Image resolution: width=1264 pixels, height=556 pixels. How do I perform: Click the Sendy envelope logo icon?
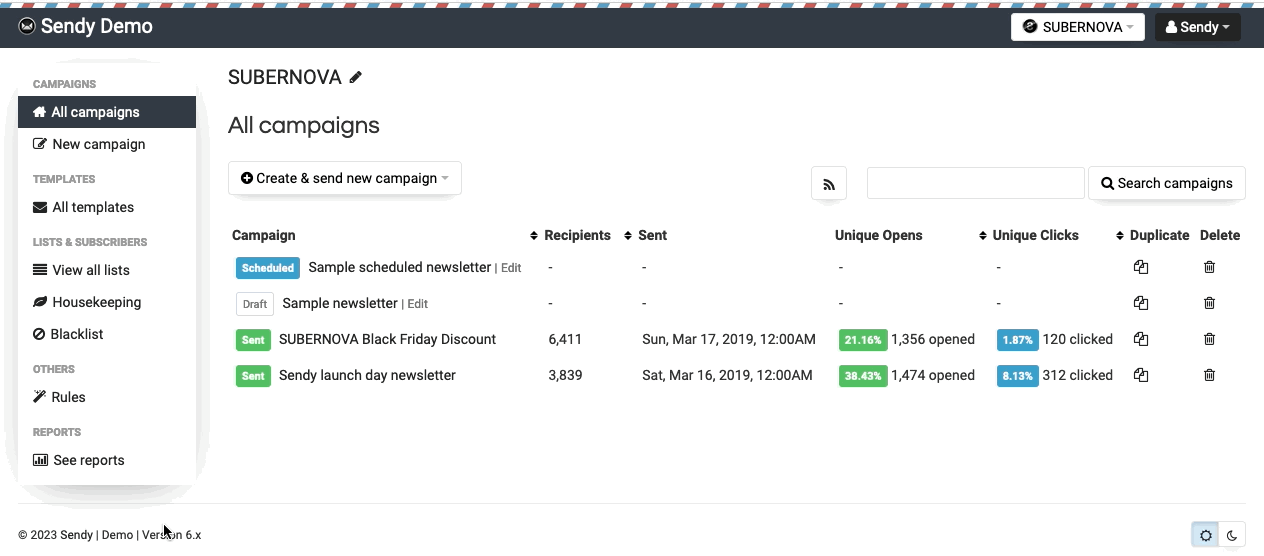coord(27,26)
